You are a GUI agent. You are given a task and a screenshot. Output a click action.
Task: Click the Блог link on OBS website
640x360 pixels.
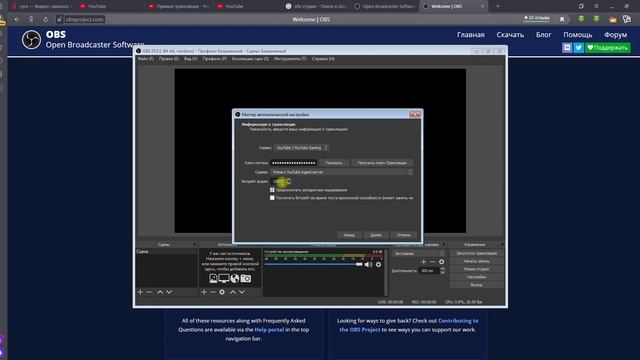tap(544, 35)
